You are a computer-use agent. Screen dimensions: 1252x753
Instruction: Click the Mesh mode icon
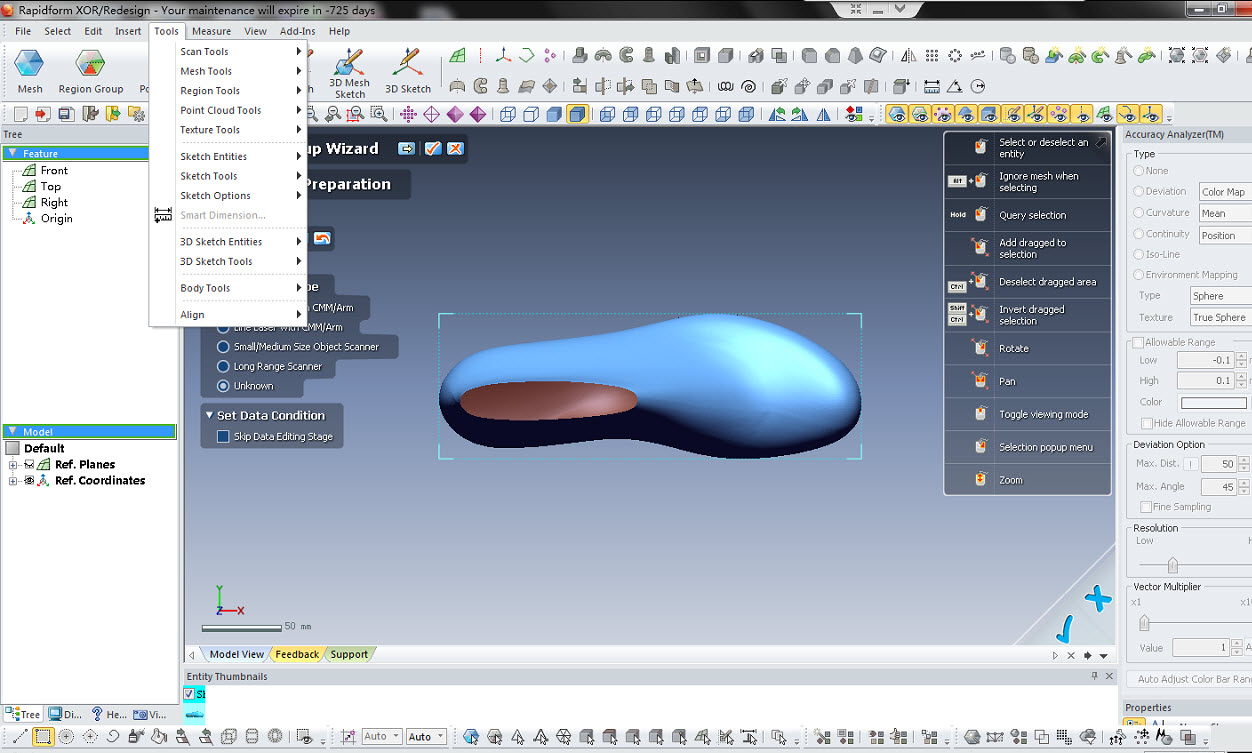pyautogui.click(x=29, y=70)
